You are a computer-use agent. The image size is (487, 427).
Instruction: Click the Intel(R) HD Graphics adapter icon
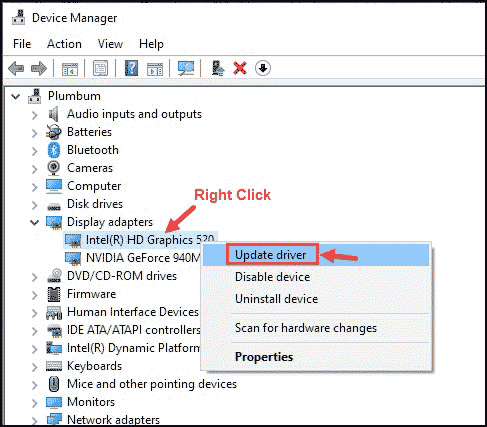[73, 241]
